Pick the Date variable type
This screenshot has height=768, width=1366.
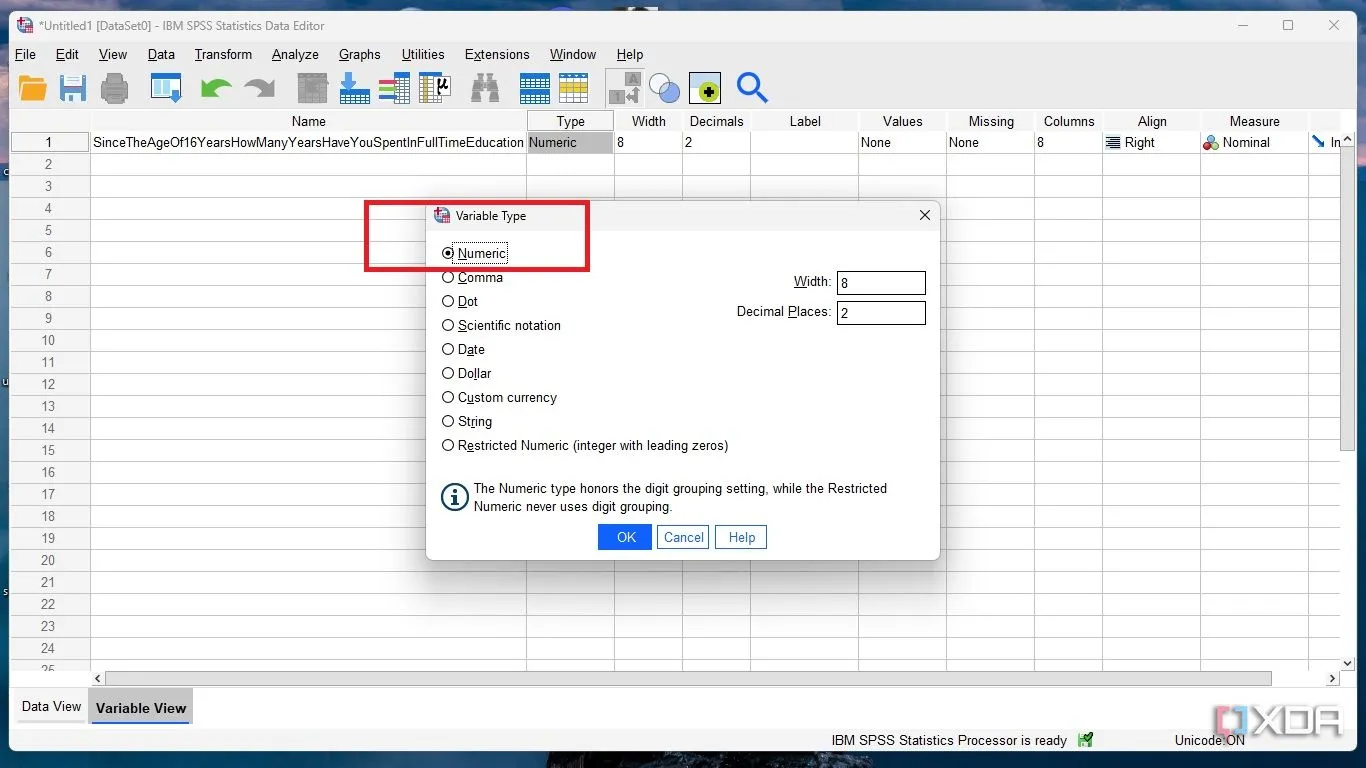[448, 349]
